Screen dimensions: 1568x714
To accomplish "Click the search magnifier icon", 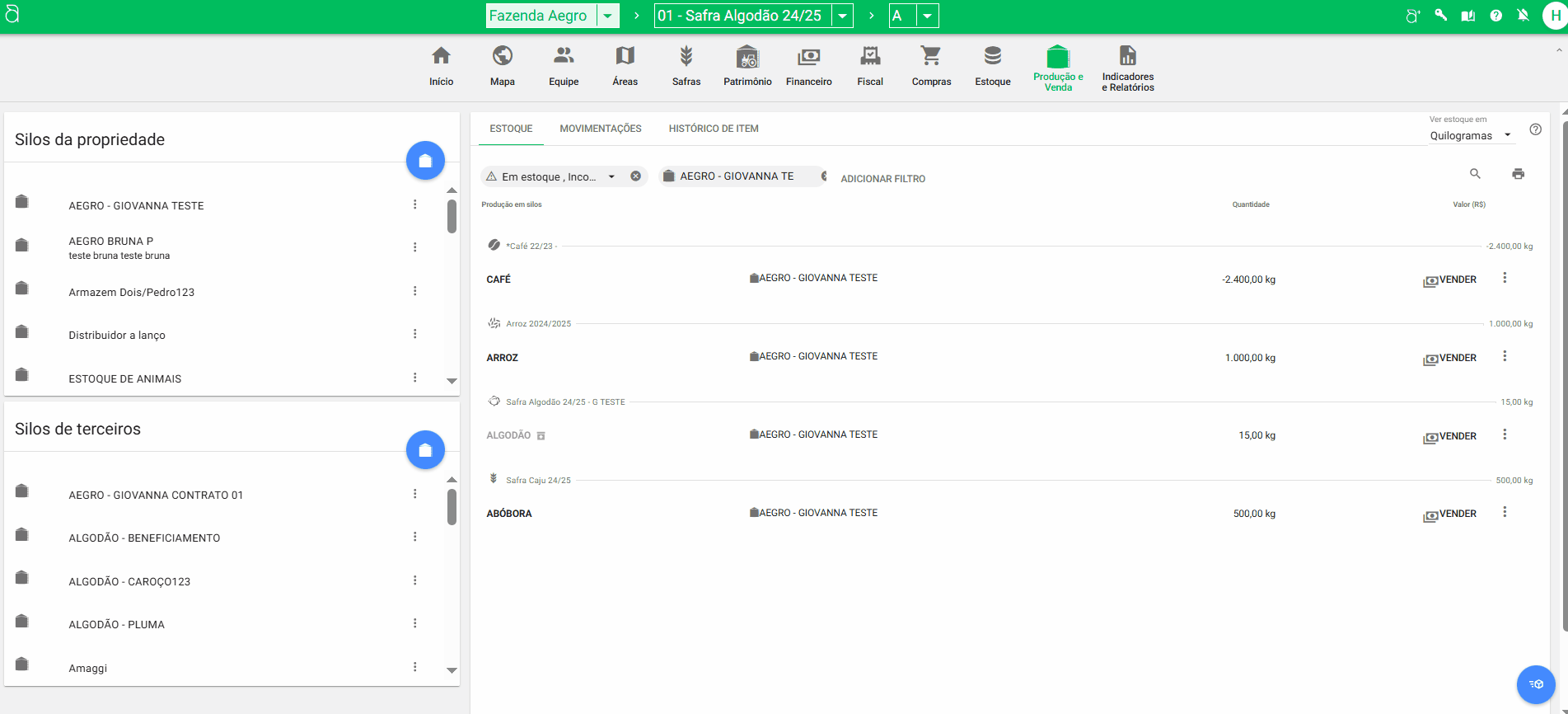I will [1475, 174].
